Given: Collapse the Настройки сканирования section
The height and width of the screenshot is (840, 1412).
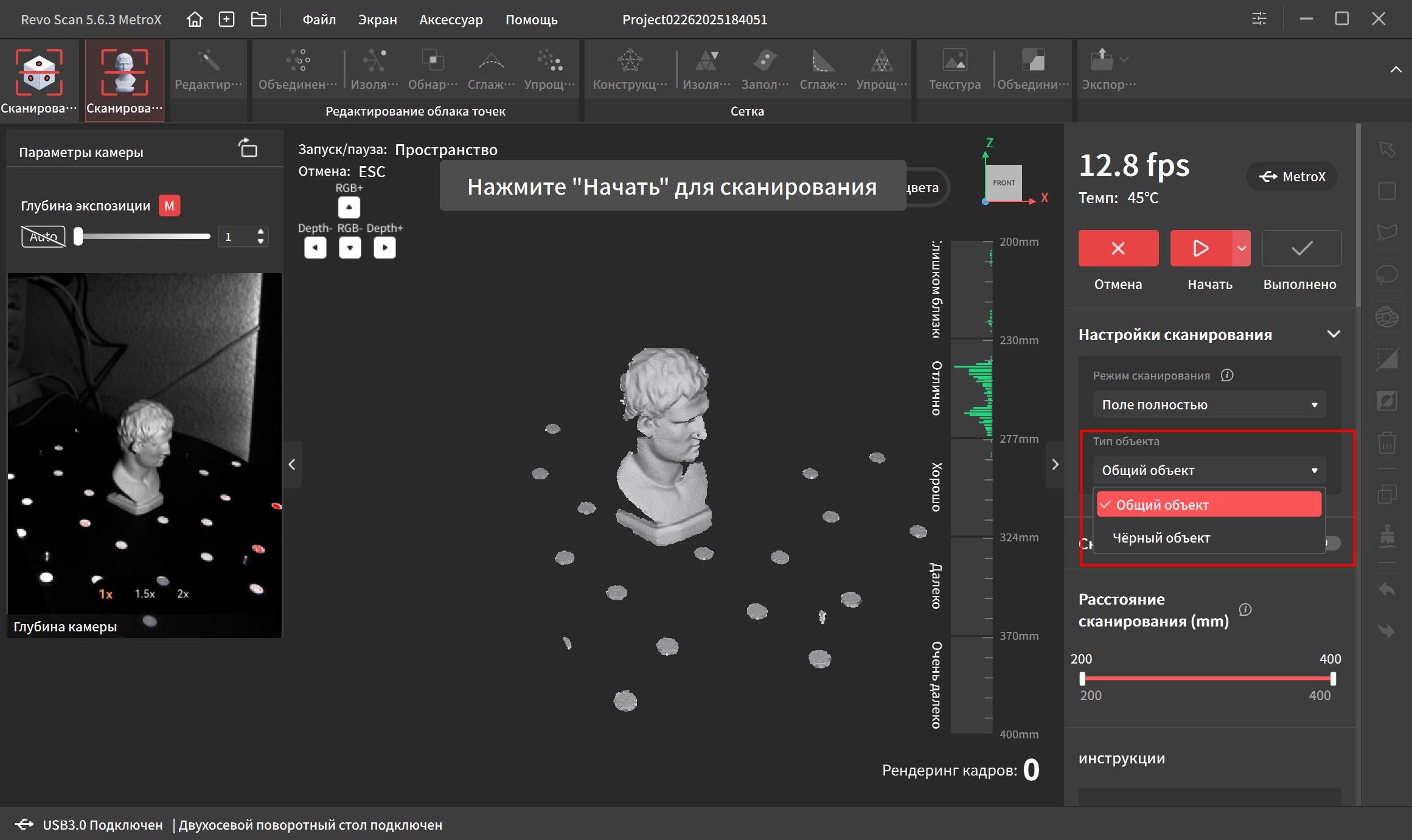Looking at the screenshot, I should [x=1334, y=334].
